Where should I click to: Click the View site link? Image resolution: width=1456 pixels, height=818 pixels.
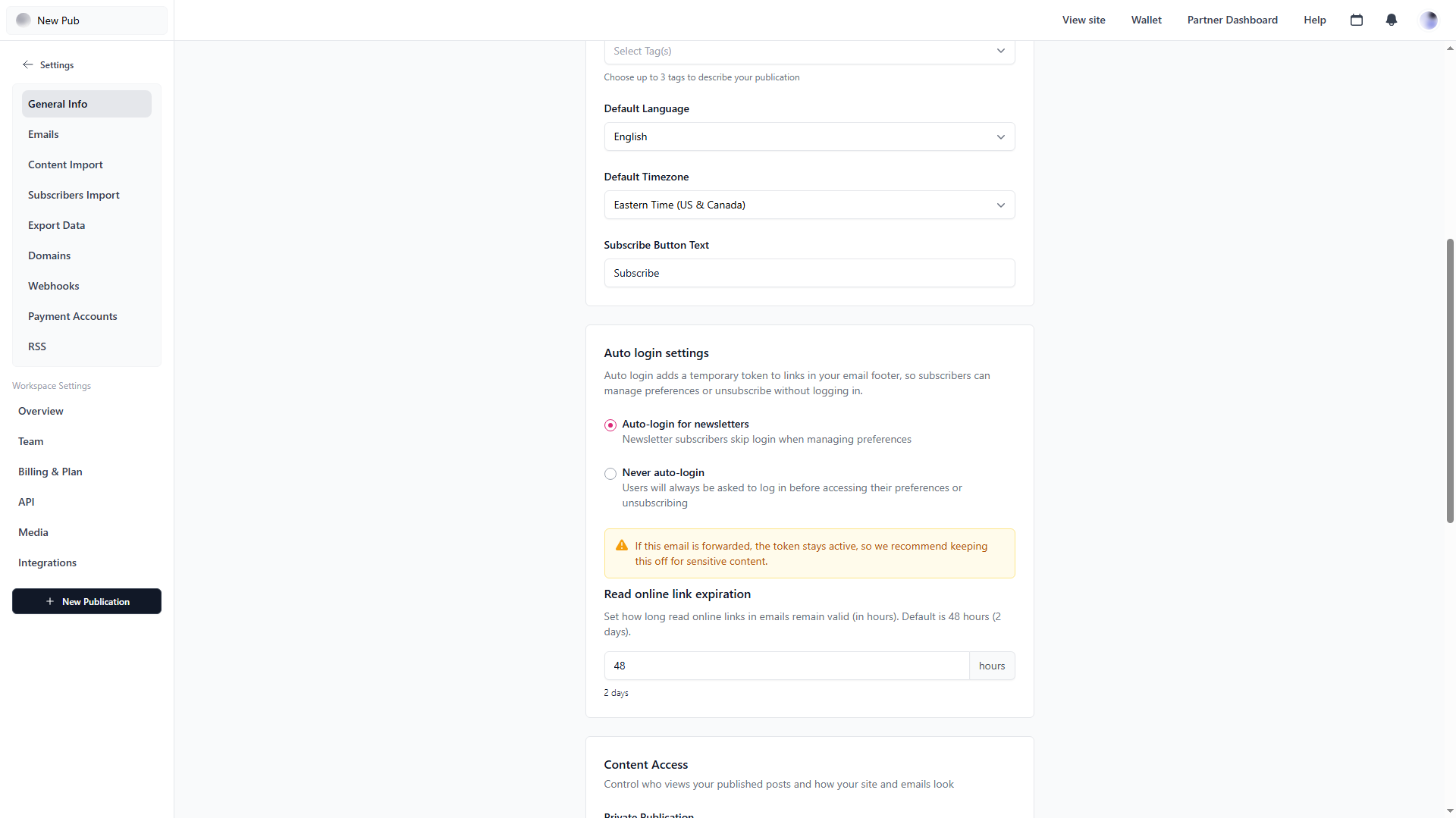click(x=1084, y=20)
